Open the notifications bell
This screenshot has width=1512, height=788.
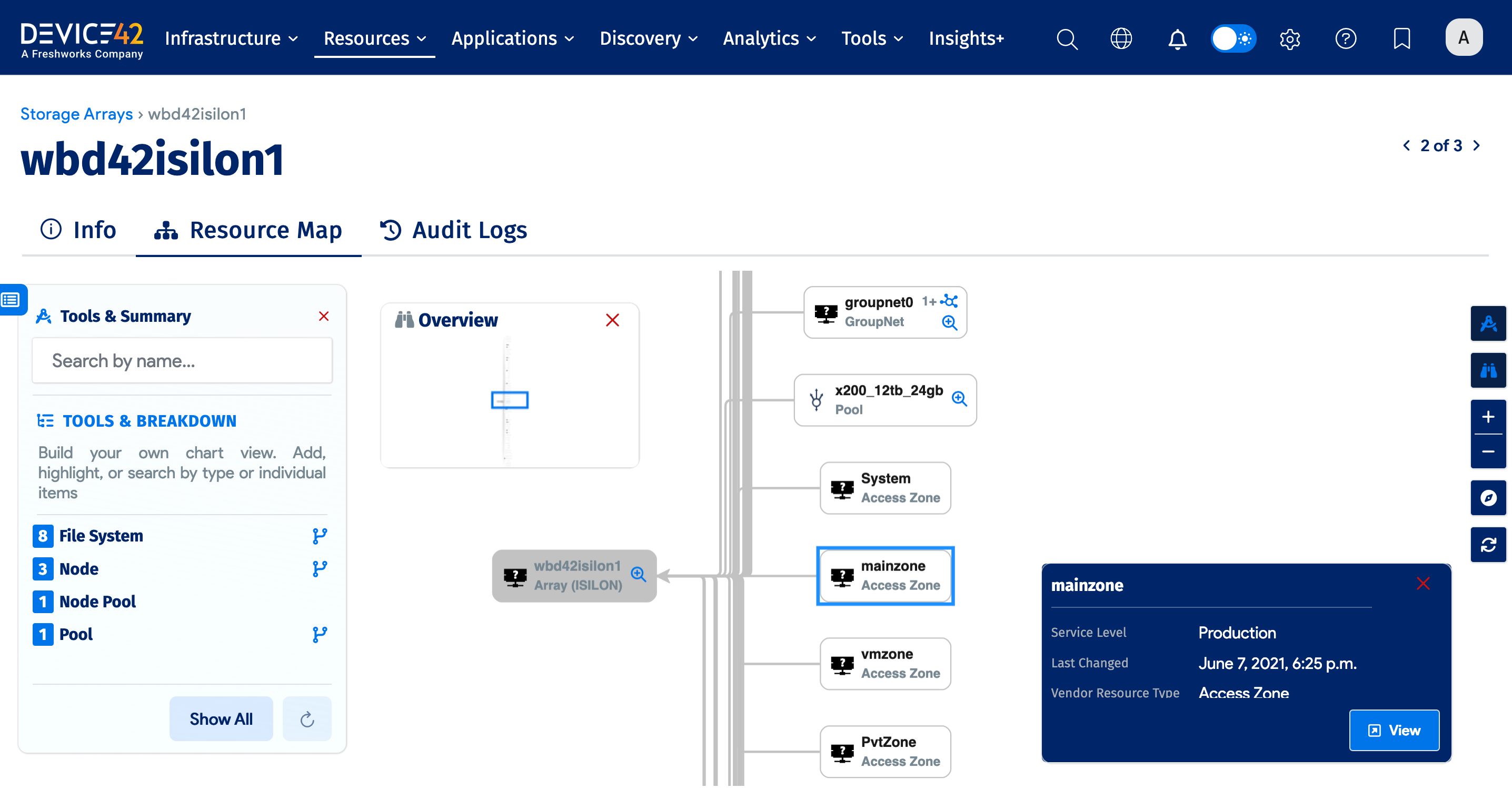1177,38
